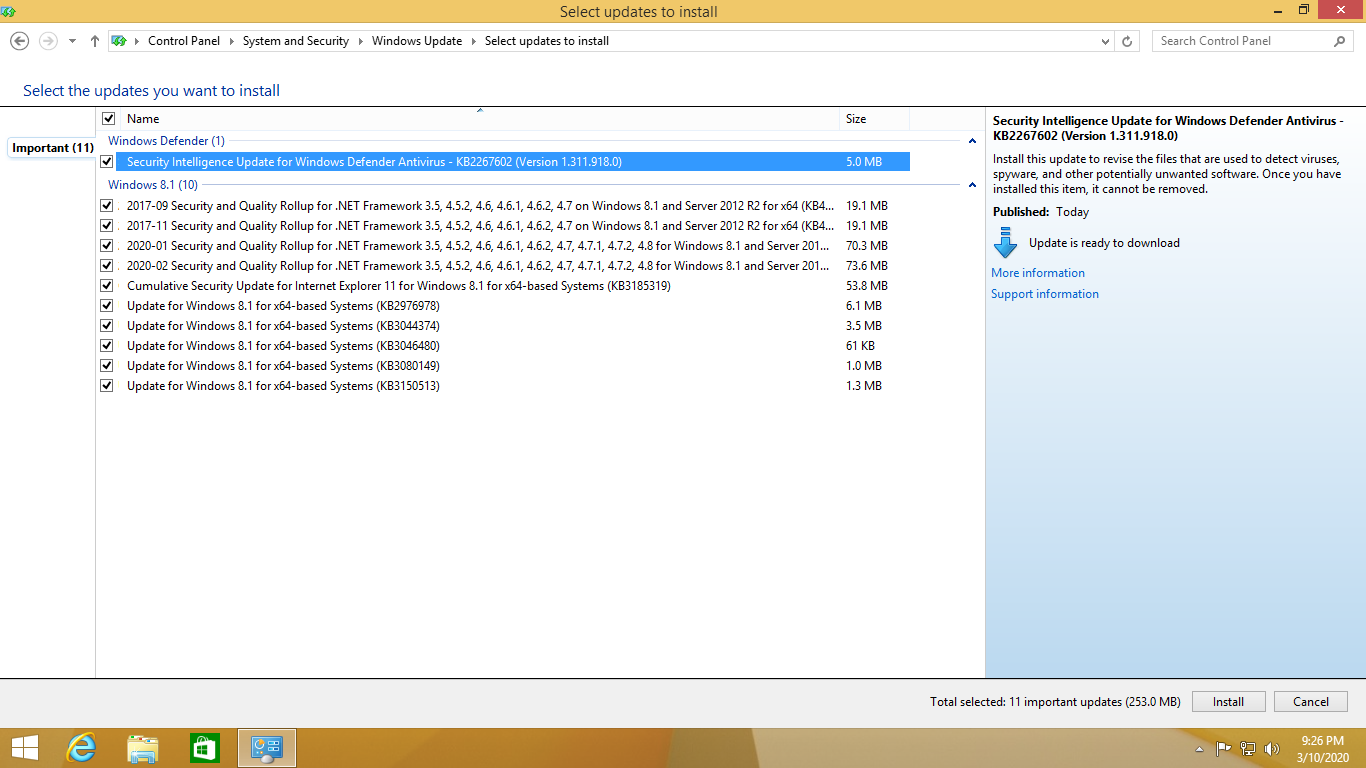Screen dimensions: 1366x768
Task: Open Windows Store from taskbar
Action: [205, 748]
